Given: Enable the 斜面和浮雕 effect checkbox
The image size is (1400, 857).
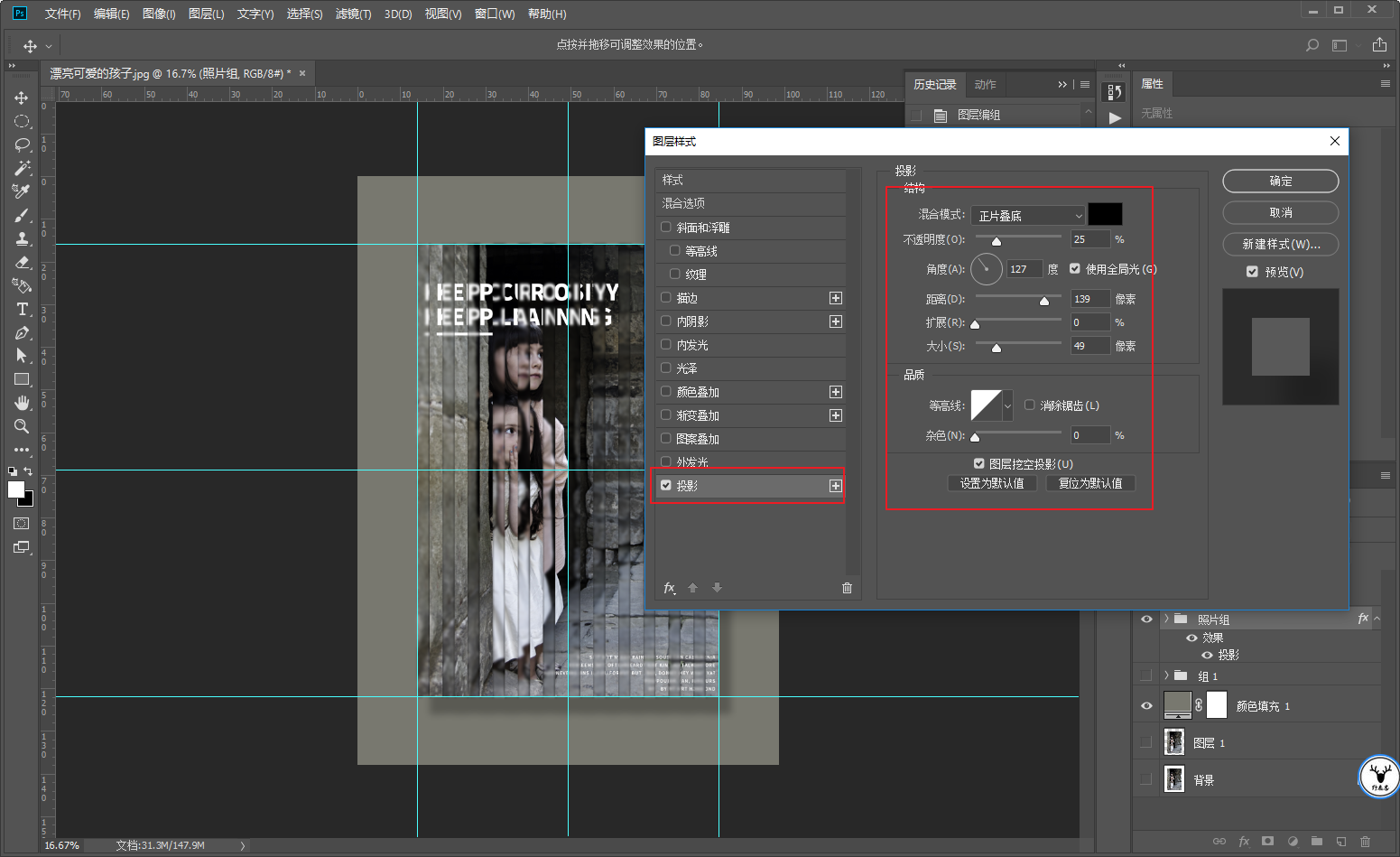Looking at the screenshot, I should point(666,228).
